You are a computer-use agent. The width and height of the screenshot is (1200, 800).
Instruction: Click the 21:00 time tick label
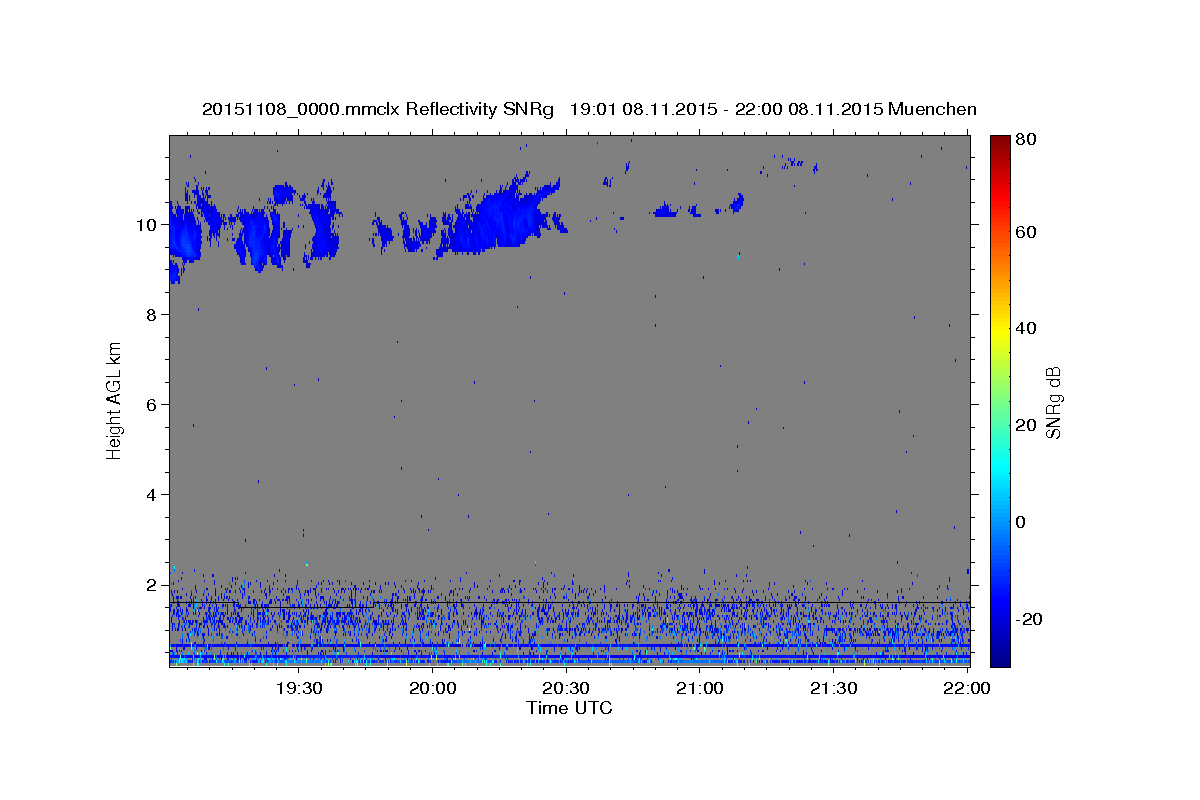click(700, 688)
